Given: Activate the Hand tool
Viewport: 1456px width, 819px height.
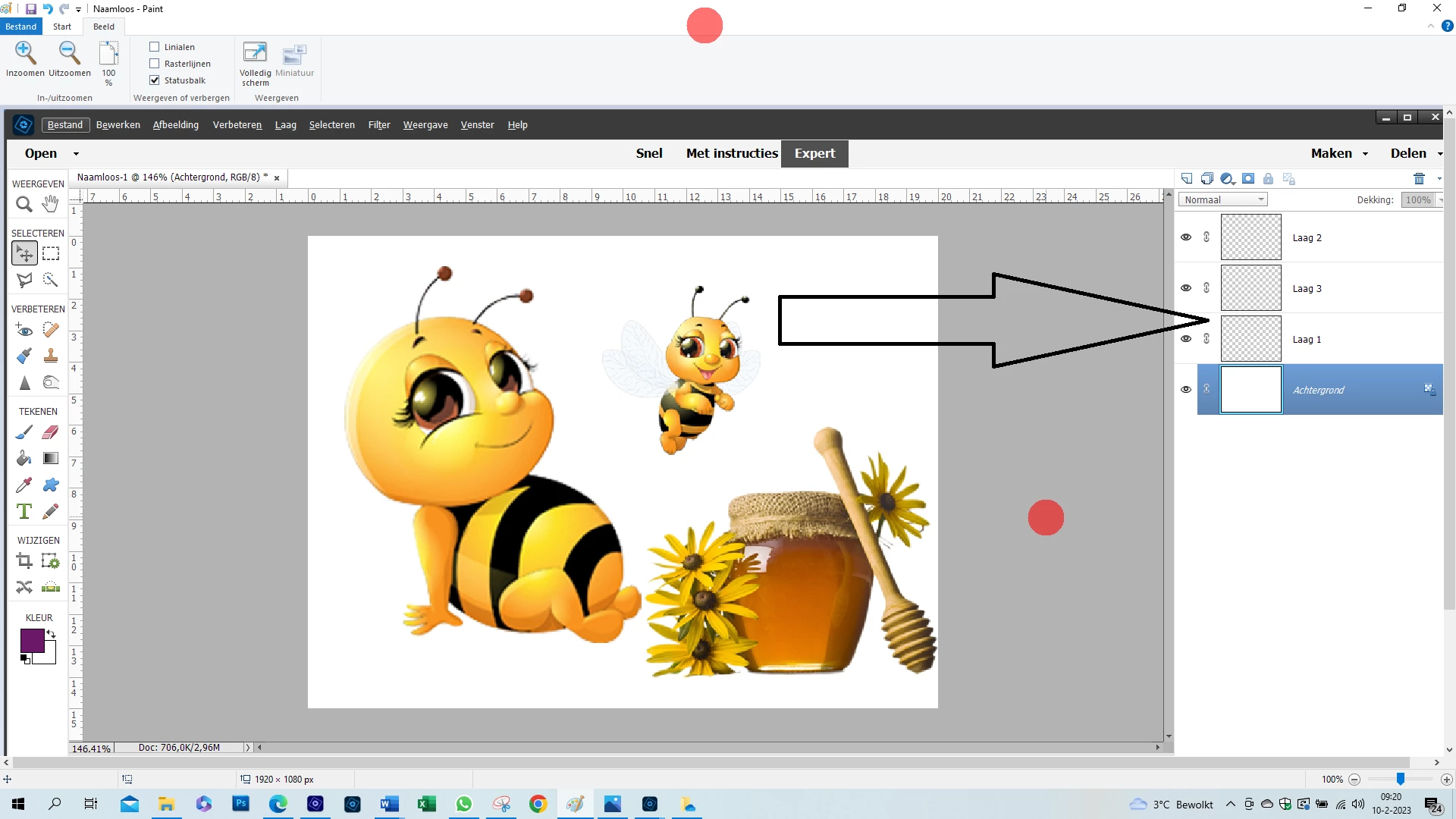Looking at the screenshot, I should (x=51, y=203).
